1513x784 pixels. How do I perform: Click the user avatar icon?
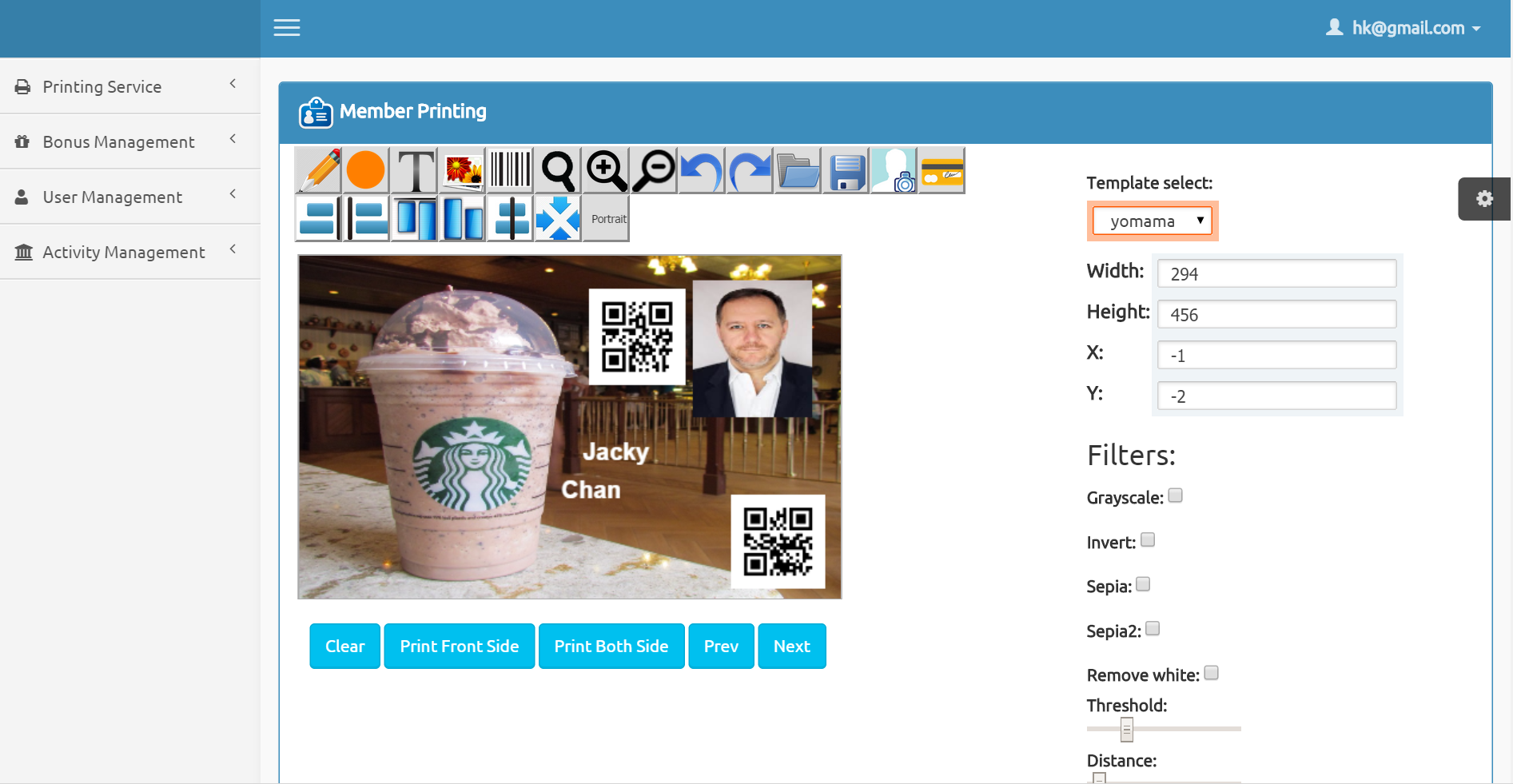(x=1334, y=27)
